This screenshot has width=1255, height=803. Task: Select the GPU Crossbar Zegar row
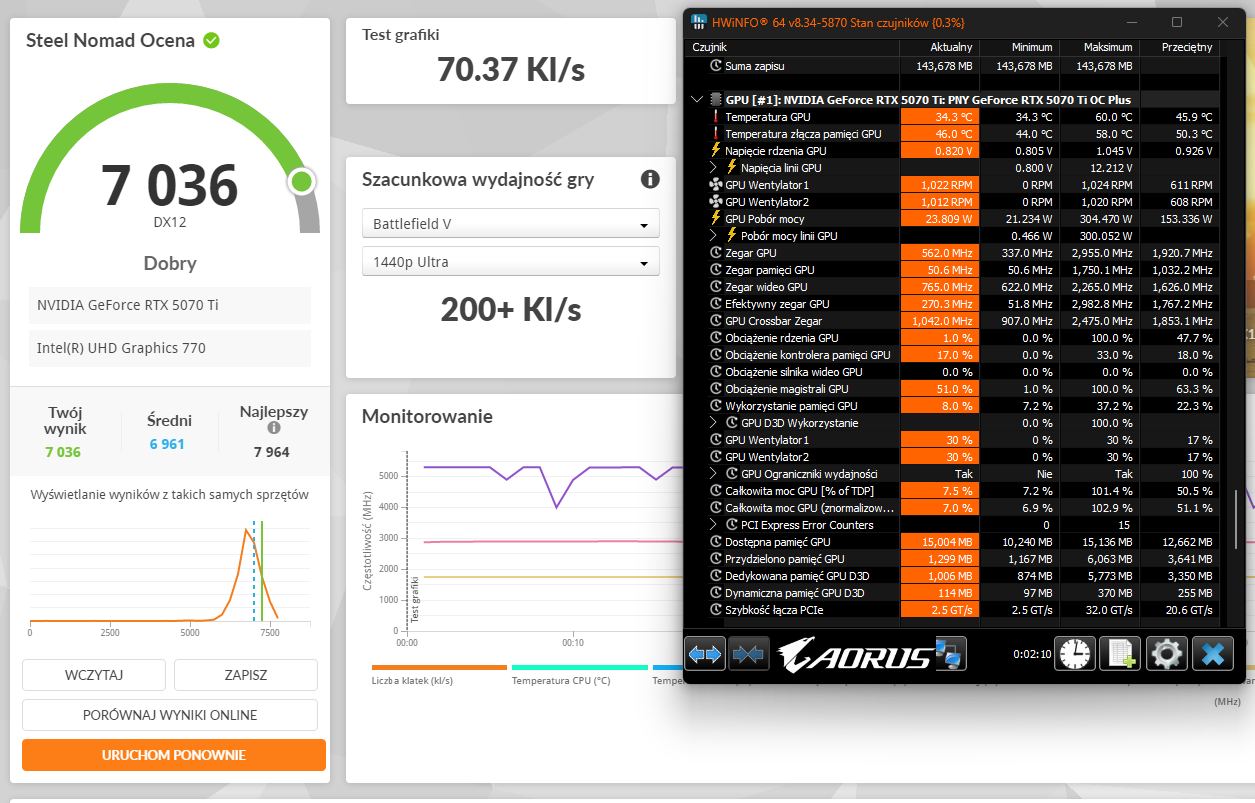click(x=954, y=321)
